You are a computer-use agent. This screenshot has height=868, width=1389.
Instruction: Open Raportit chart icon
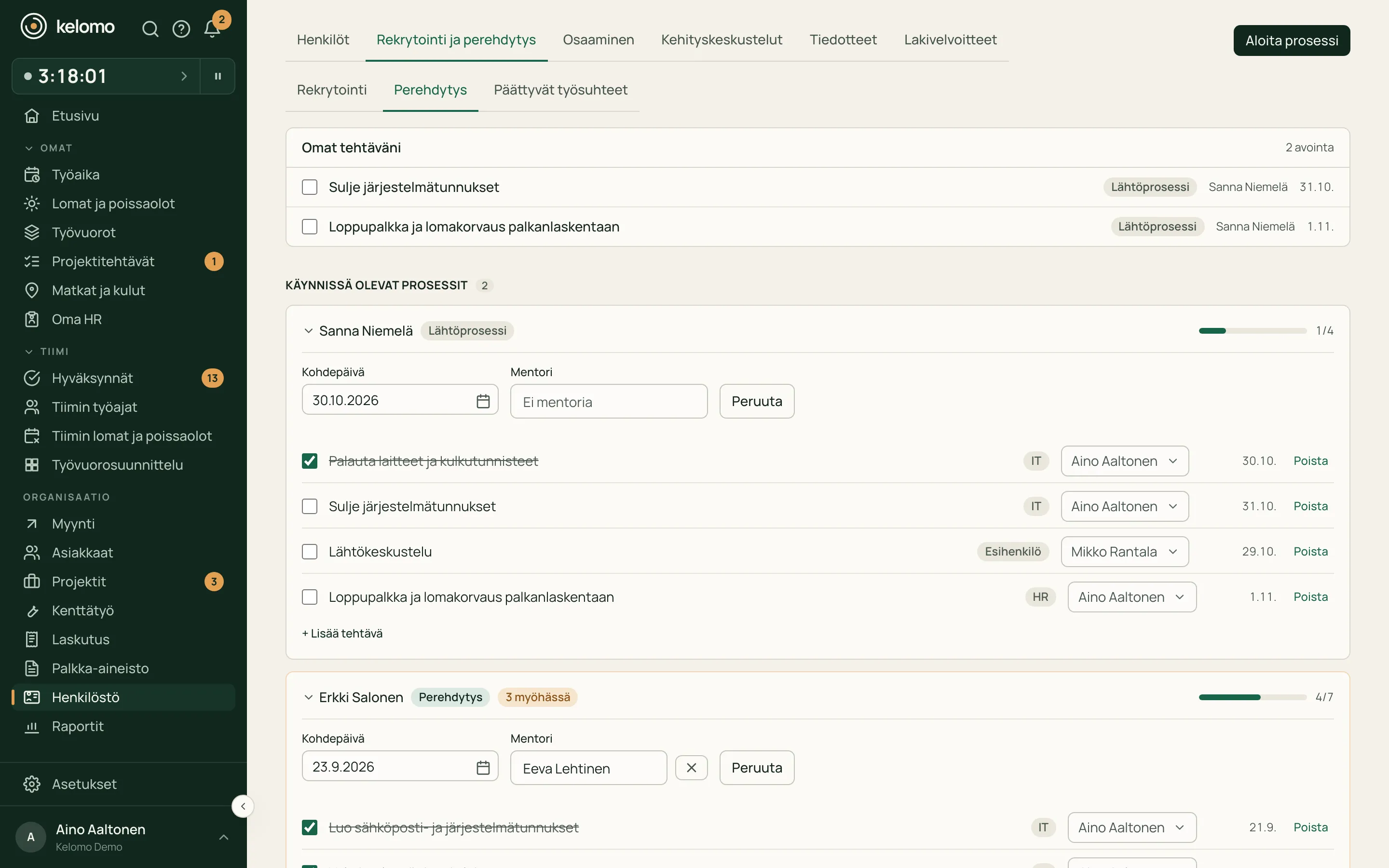(32, 726)
